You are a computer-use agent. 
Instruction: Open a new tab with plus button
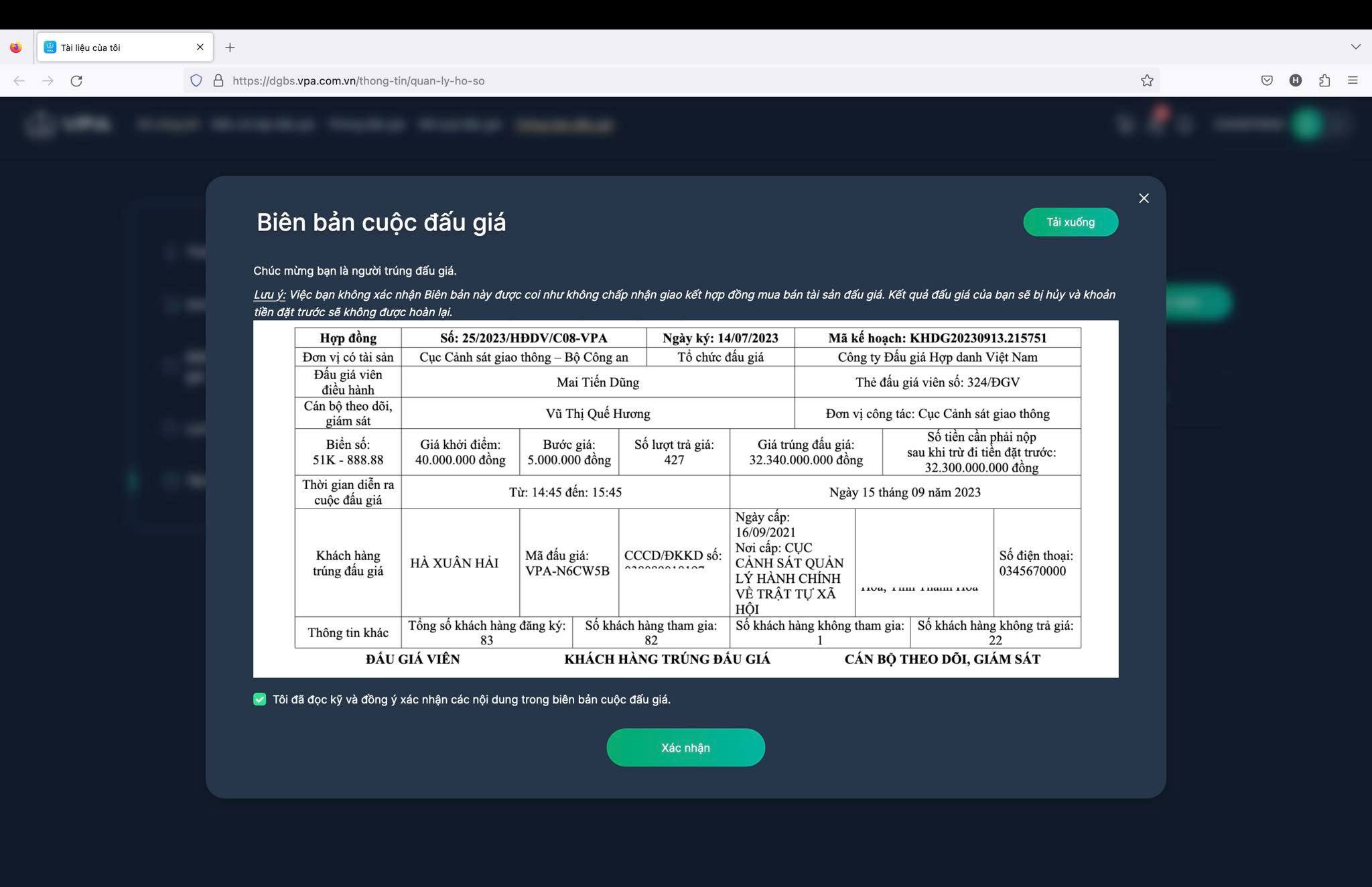(x=230, y=48)
